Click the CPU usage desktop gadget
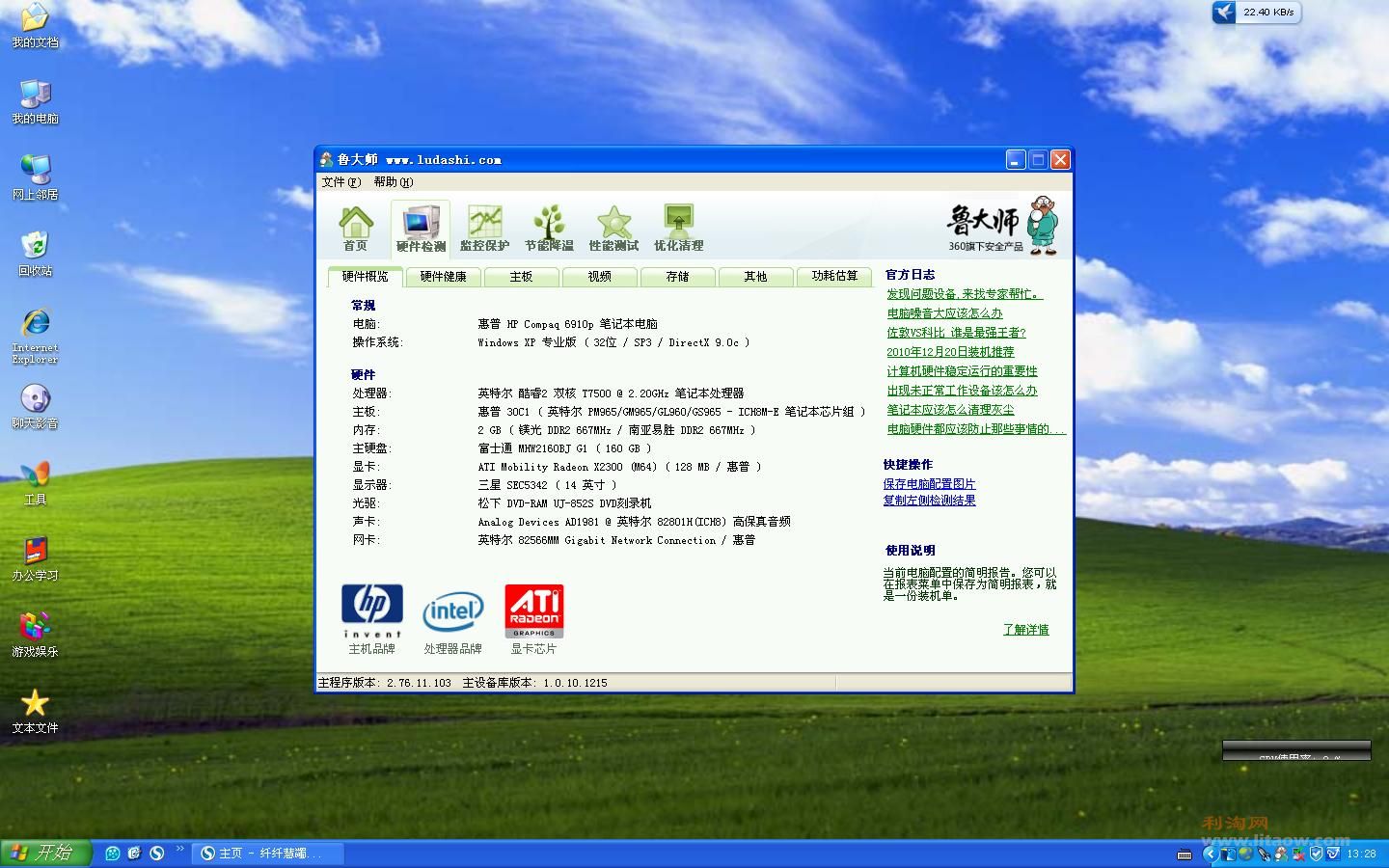The image size is (1389, 868). pyautogui.click(x=1296, y=750)
